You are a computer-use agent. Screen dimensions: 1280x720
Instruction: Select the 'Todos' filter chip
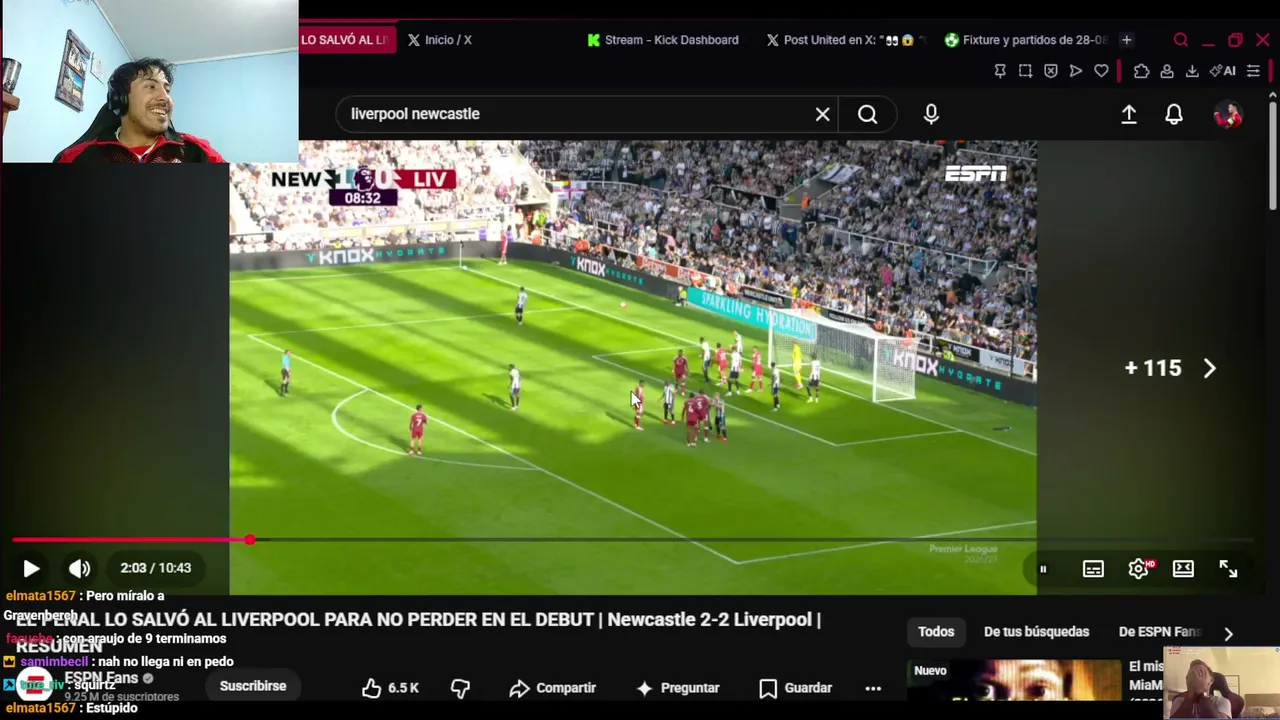coord(936,632)
